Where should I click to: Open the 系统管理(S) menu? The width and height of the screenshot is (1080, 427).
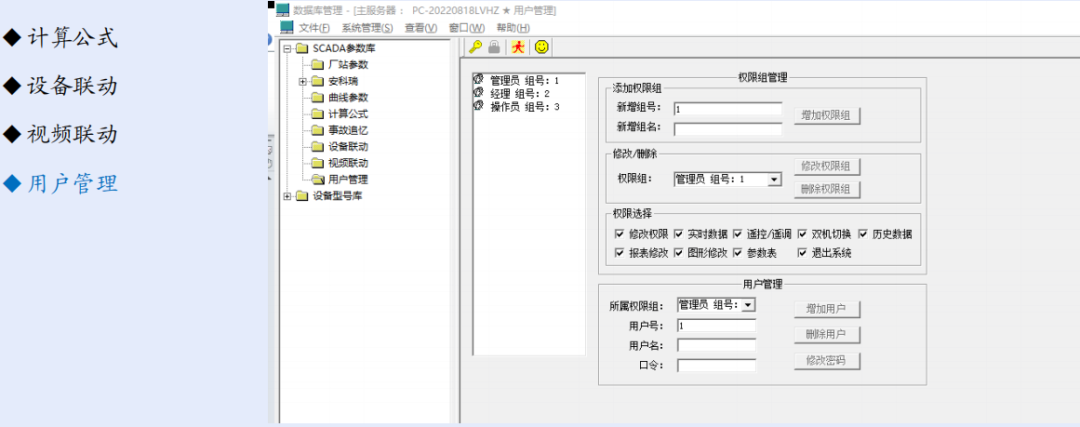pyautogui.click(x=367, y=28)
